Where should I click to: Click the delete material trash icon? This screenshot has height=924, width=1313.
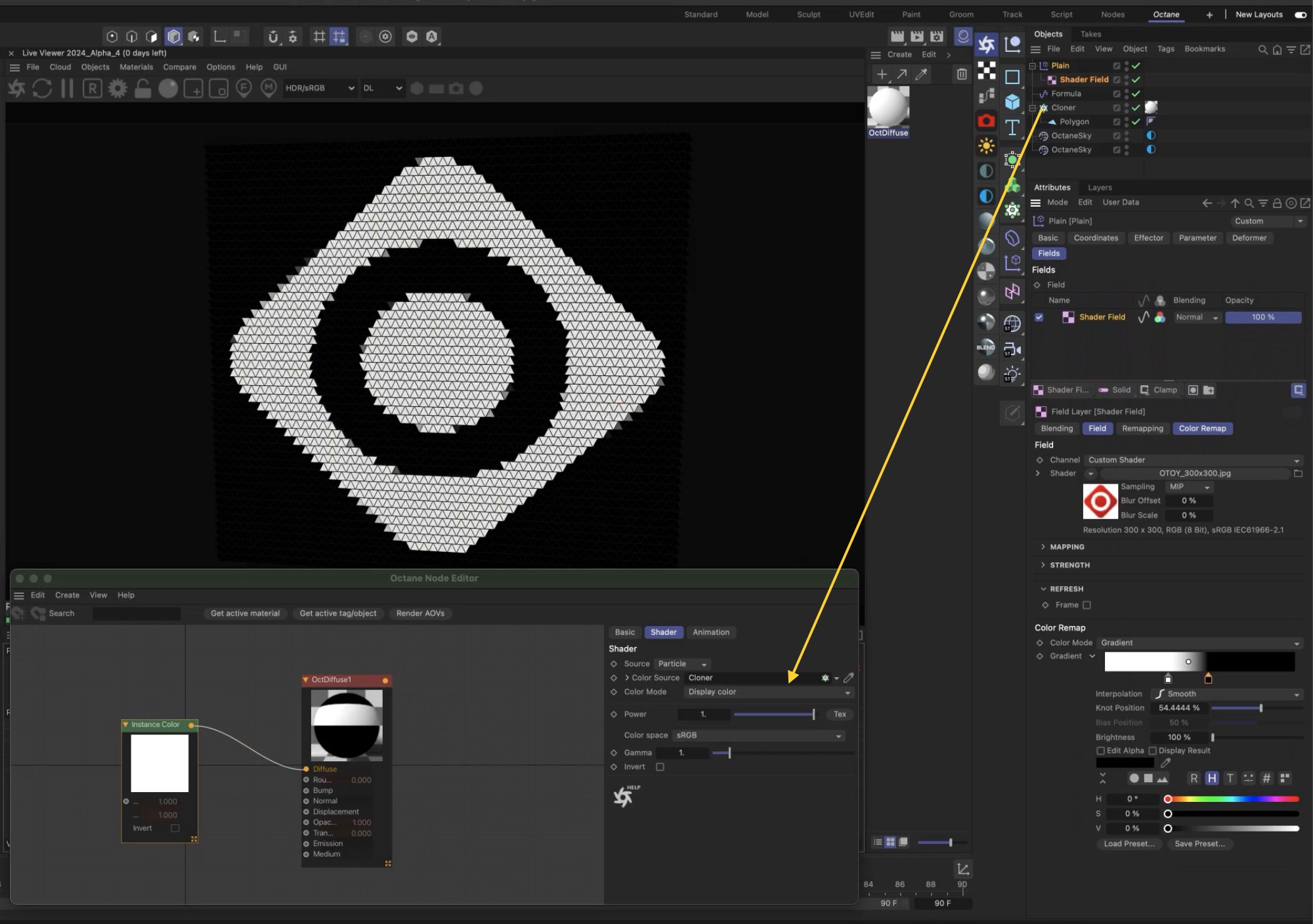tap(962, 74)
